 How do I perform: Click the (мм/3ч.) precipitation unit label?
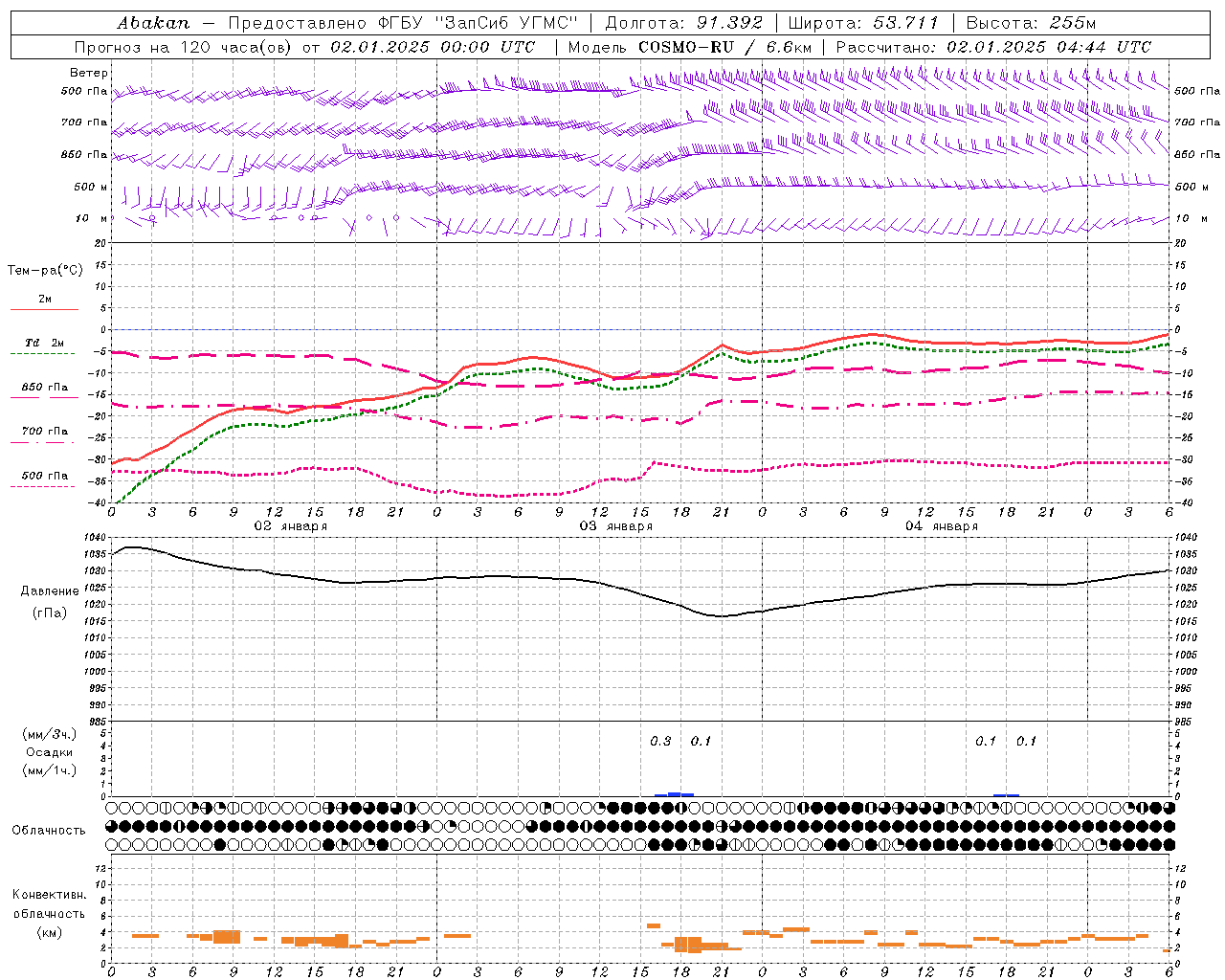tap(50, 734)
